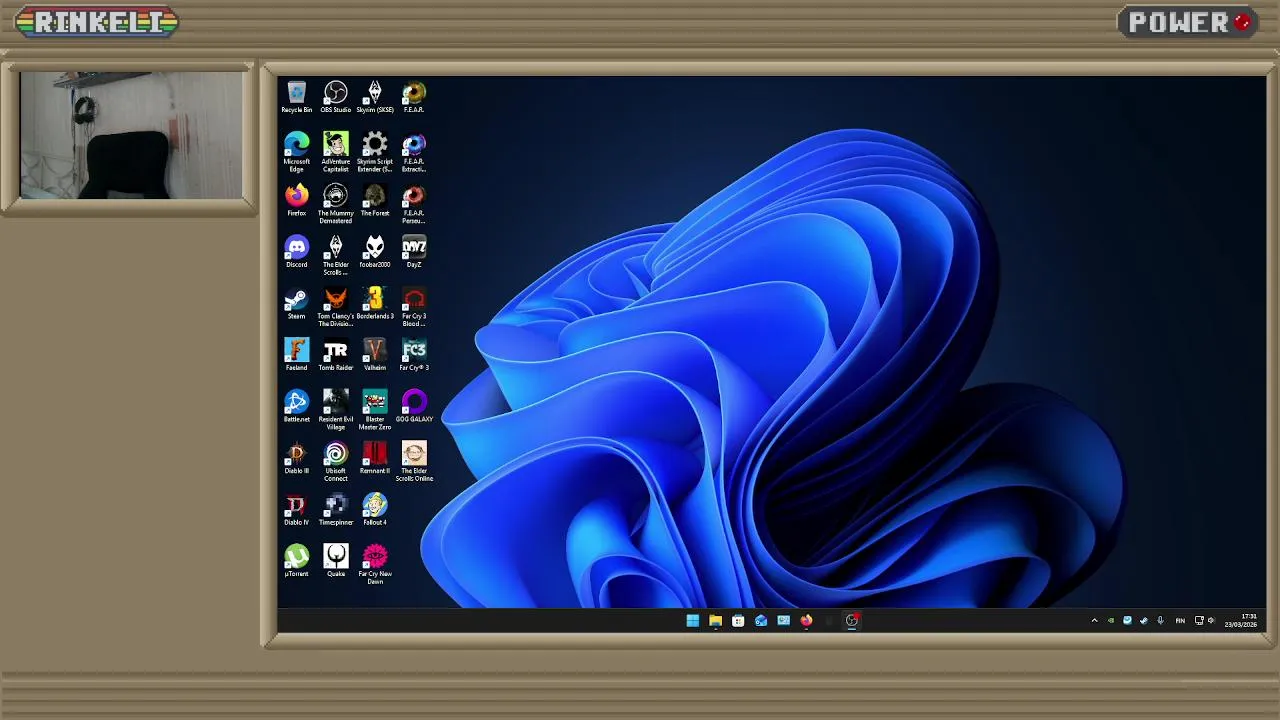Viewport: 1280px width, 720px height.
Task: Switch to OBS Studio on the taskbar
Action: click(x=852, y=621)
